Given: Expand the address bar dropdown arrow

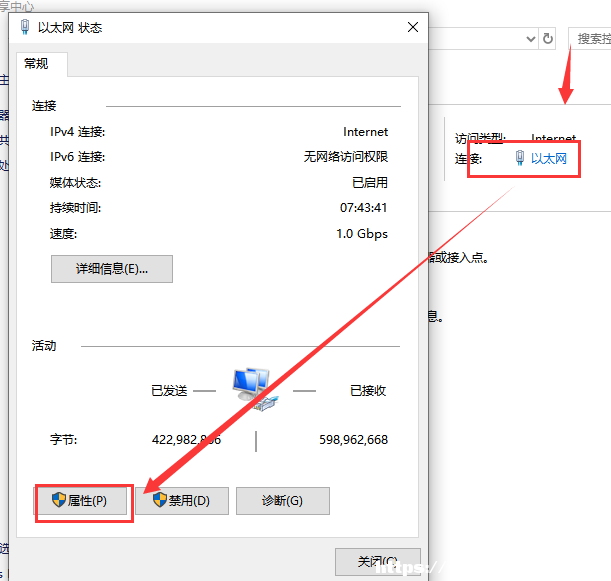Looking at the screenshot, I should pyautogui.click(x=530, y=39).
